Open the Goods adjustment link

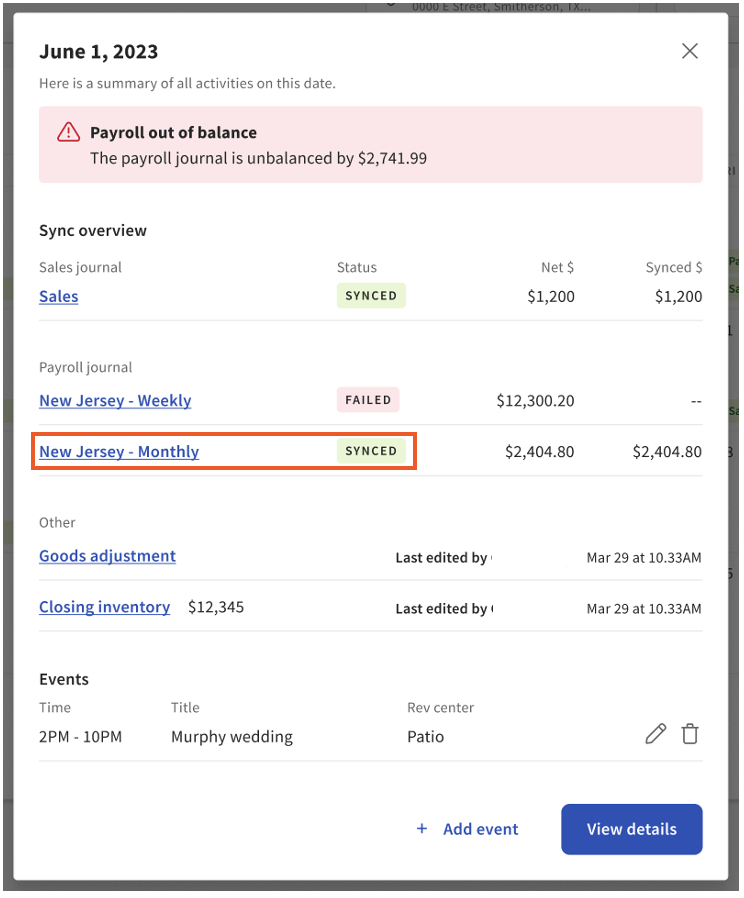[107, 556]
